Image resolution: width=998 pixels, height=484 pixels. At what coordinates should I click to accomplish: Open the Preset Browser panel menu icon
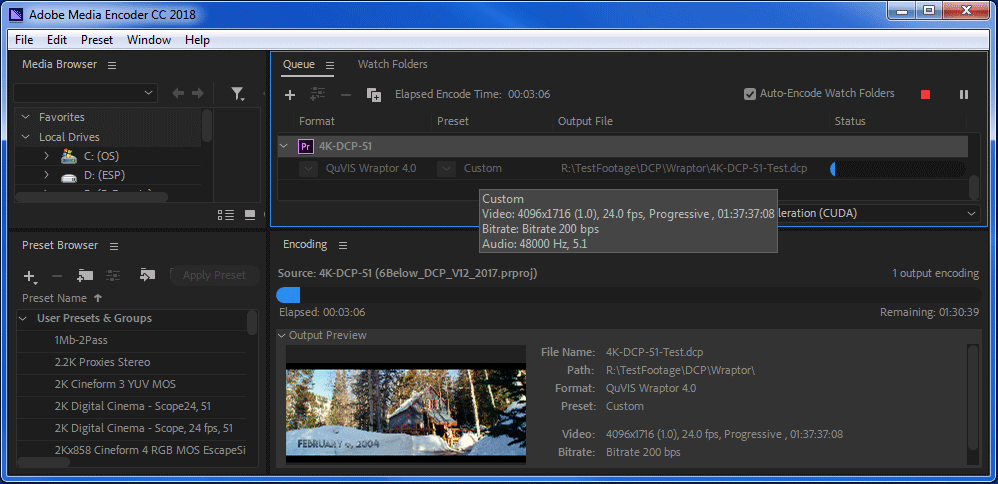(114, 246)
